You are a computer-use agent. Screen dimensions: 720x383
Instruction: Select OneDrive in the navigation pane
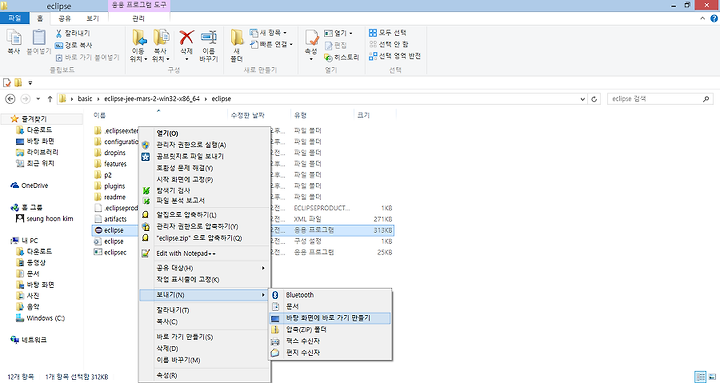29,186
